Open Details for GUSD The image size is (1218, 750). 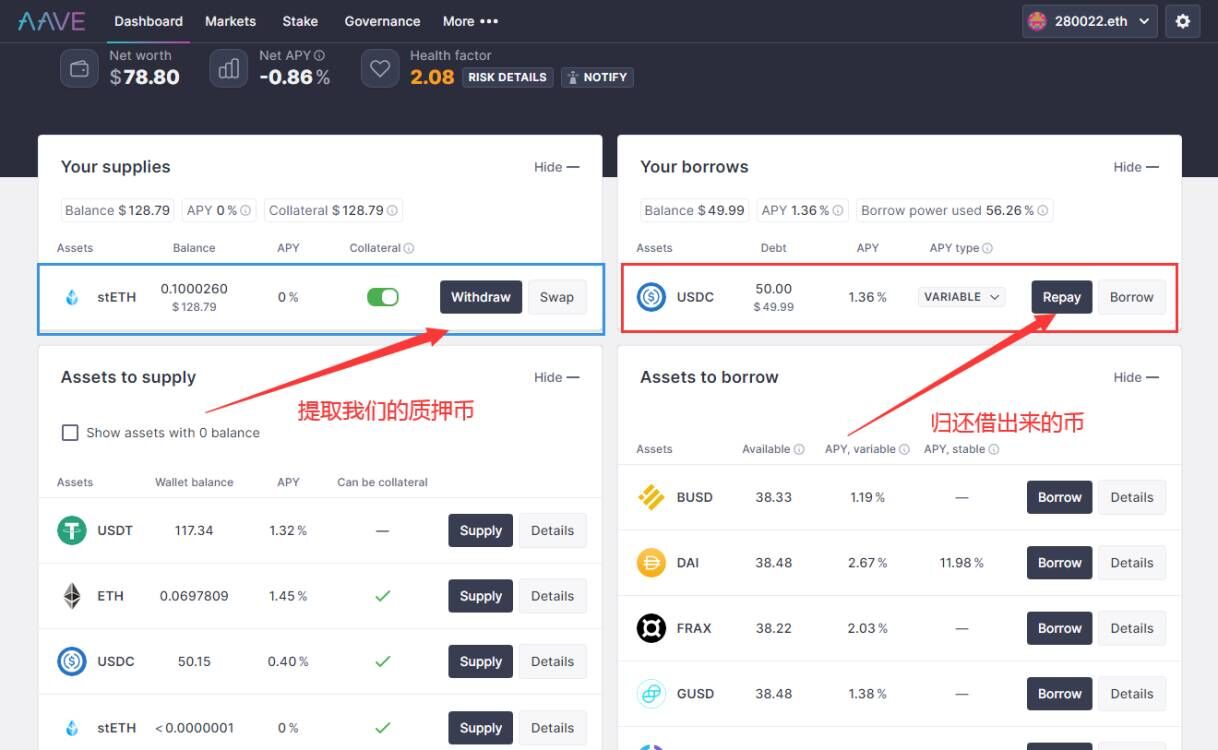click(x=1132, y=694)
